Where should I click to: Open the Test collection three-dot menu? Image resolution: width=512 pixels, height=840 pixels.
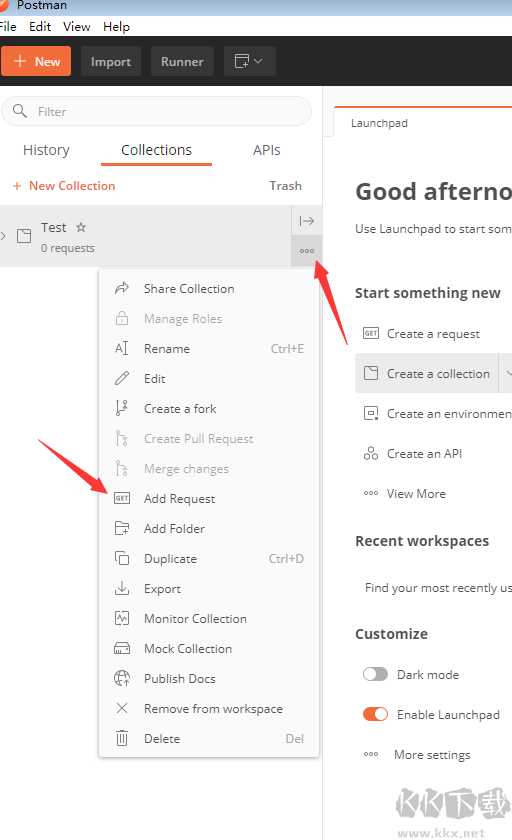pos(307,251)
